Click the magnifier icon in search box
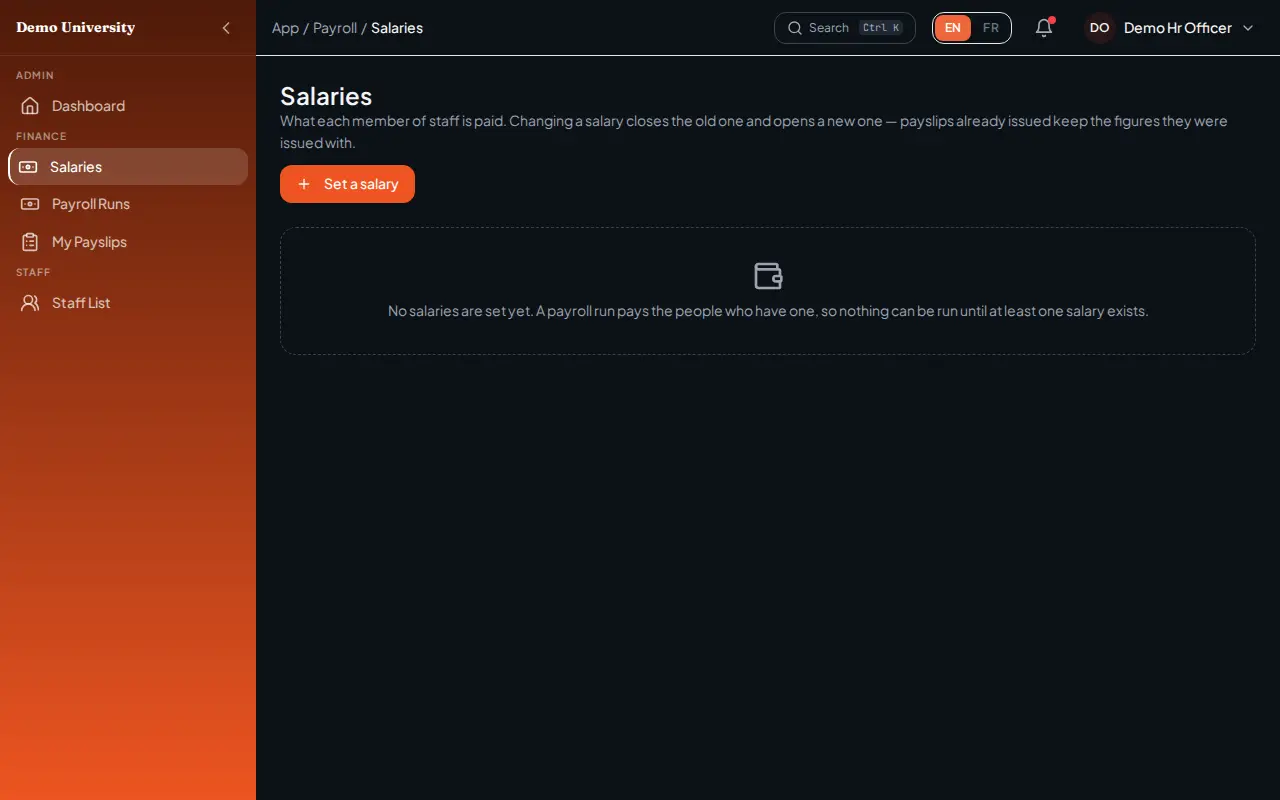The height and width of the screenshot is (800, 1280). (795, 28)
